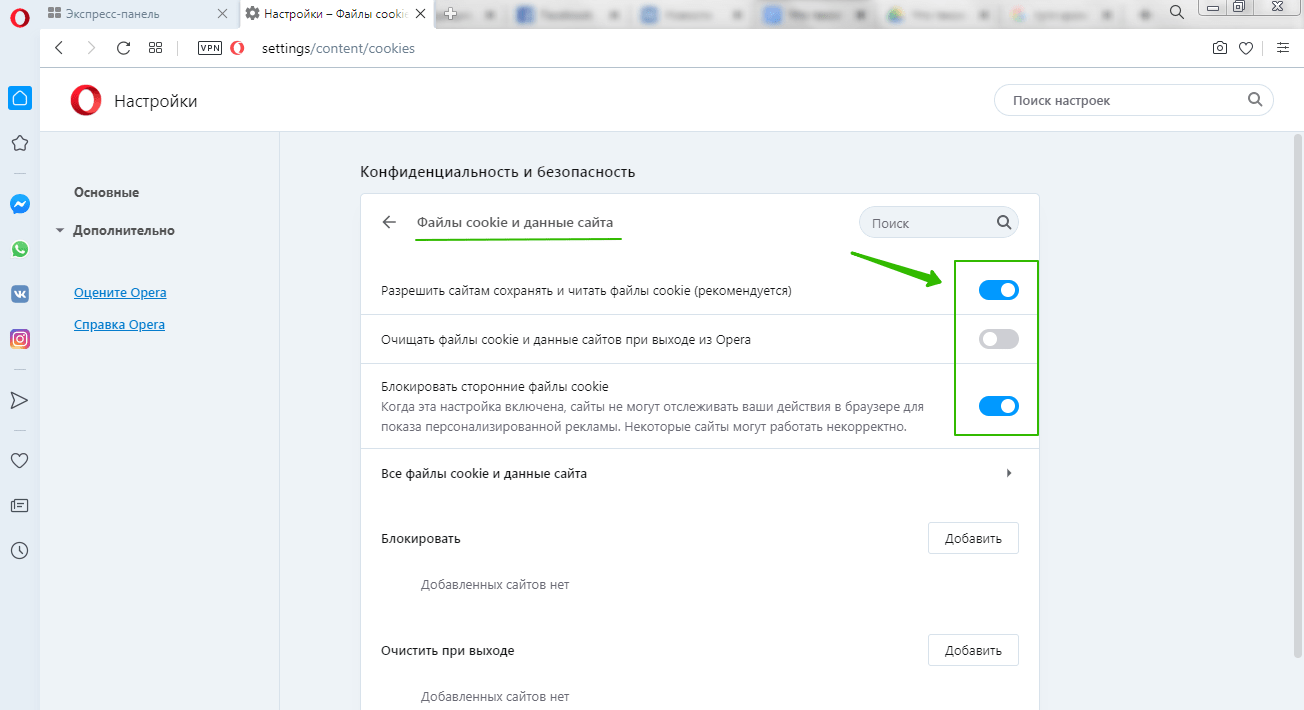Open a new tab with plus button
The height and width of the screenshot is (710, 1304).
pyautogui.click(x=451, y=14)
